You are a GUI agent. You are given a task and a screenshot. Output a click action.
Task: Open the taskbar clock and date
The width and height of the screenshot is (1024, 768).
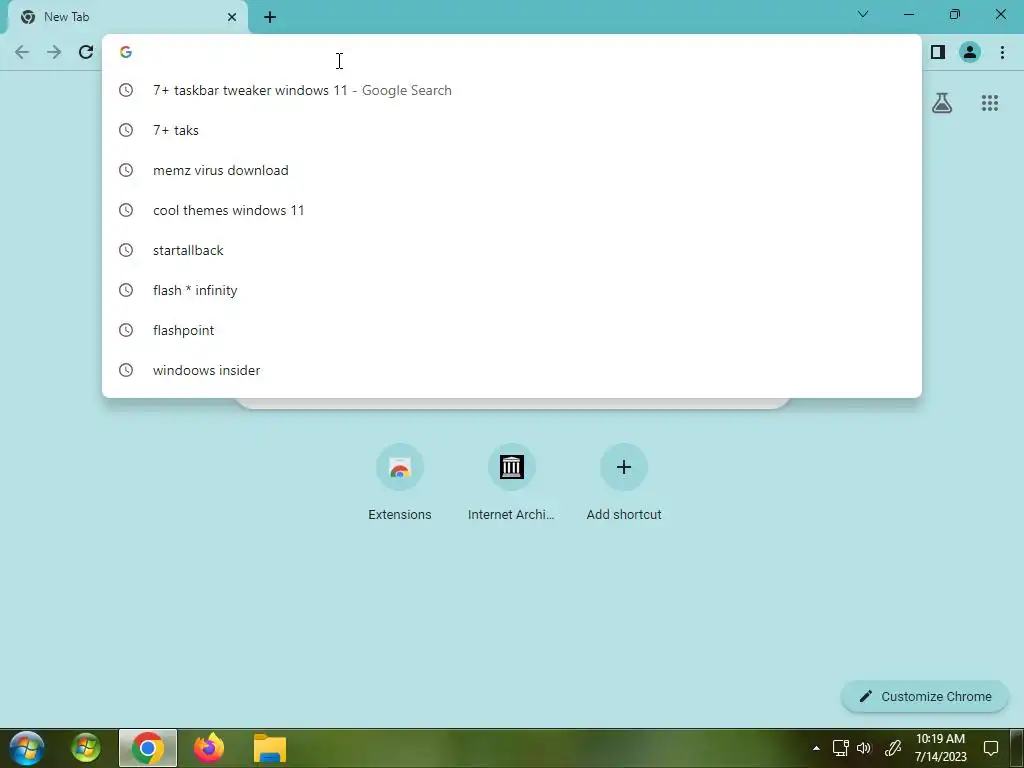tap(940, 748)
